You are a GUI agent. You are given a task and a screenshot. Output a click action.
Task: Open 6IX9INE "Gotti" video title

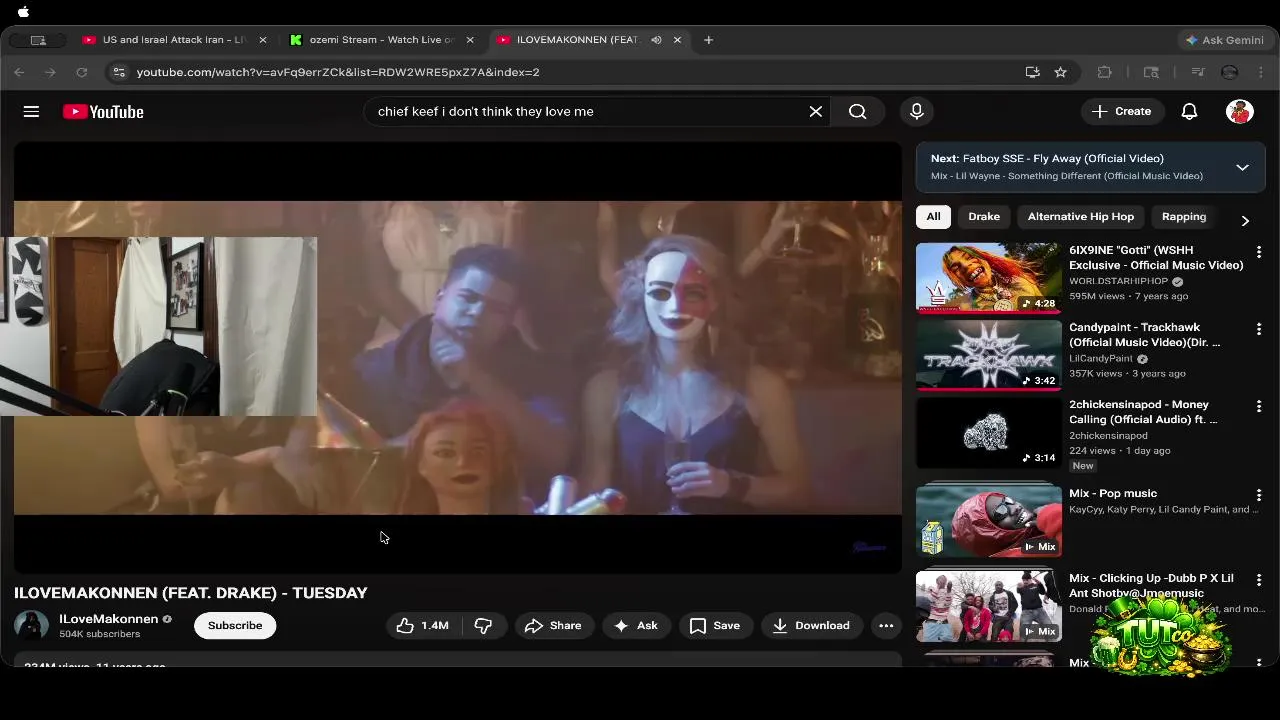point(1156,257)
